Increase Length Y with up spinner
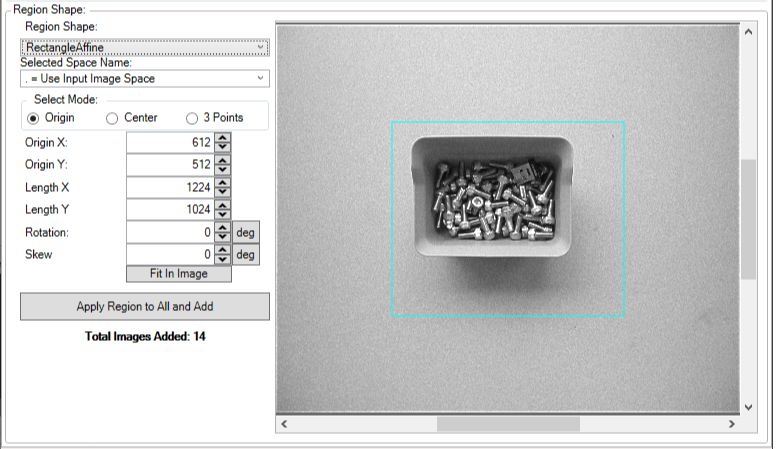The width and height of the screenshot is (777, 449). click(222, 205)
